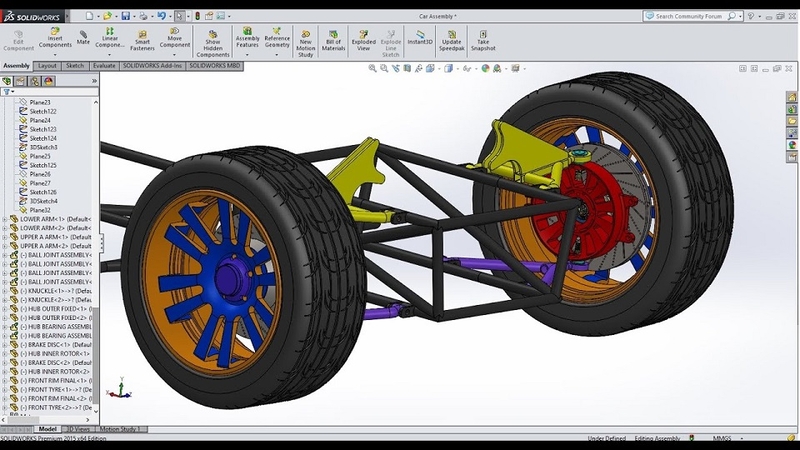
Task: Open Hide/Show Items glasses icon
Action: point(466,68)
